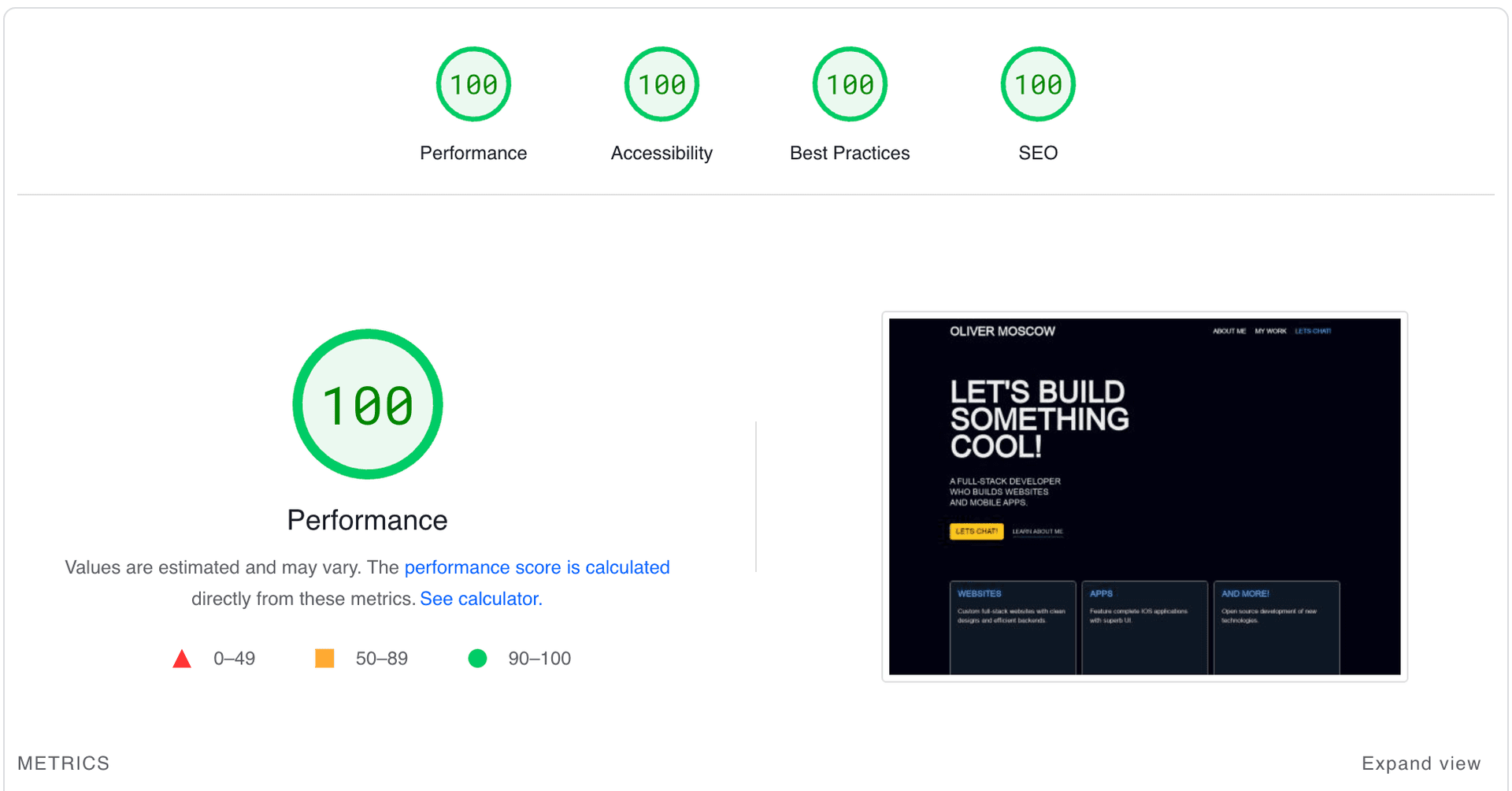Viewport: 1512px width, 791px height.
Task: Jump to the Accessibility category label
Action: point(661,153)
